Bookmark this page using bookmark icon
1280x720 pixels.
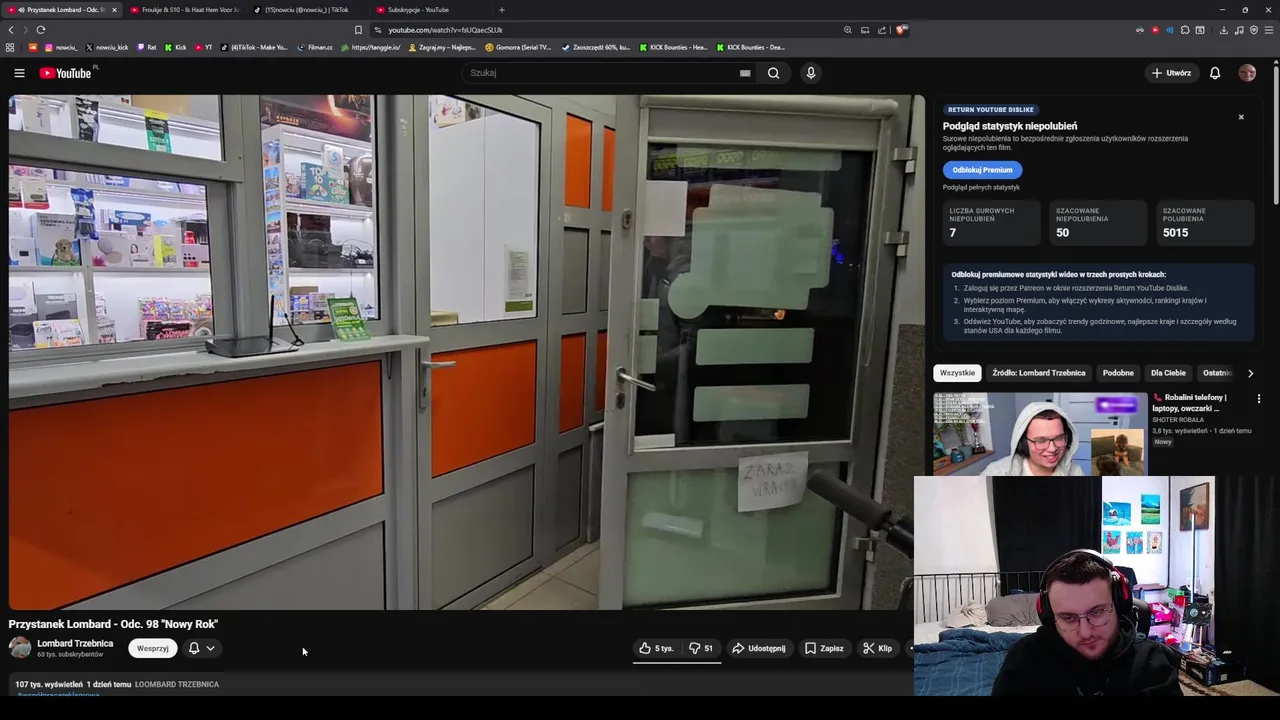pyautogui.click(x=358, y=30)
